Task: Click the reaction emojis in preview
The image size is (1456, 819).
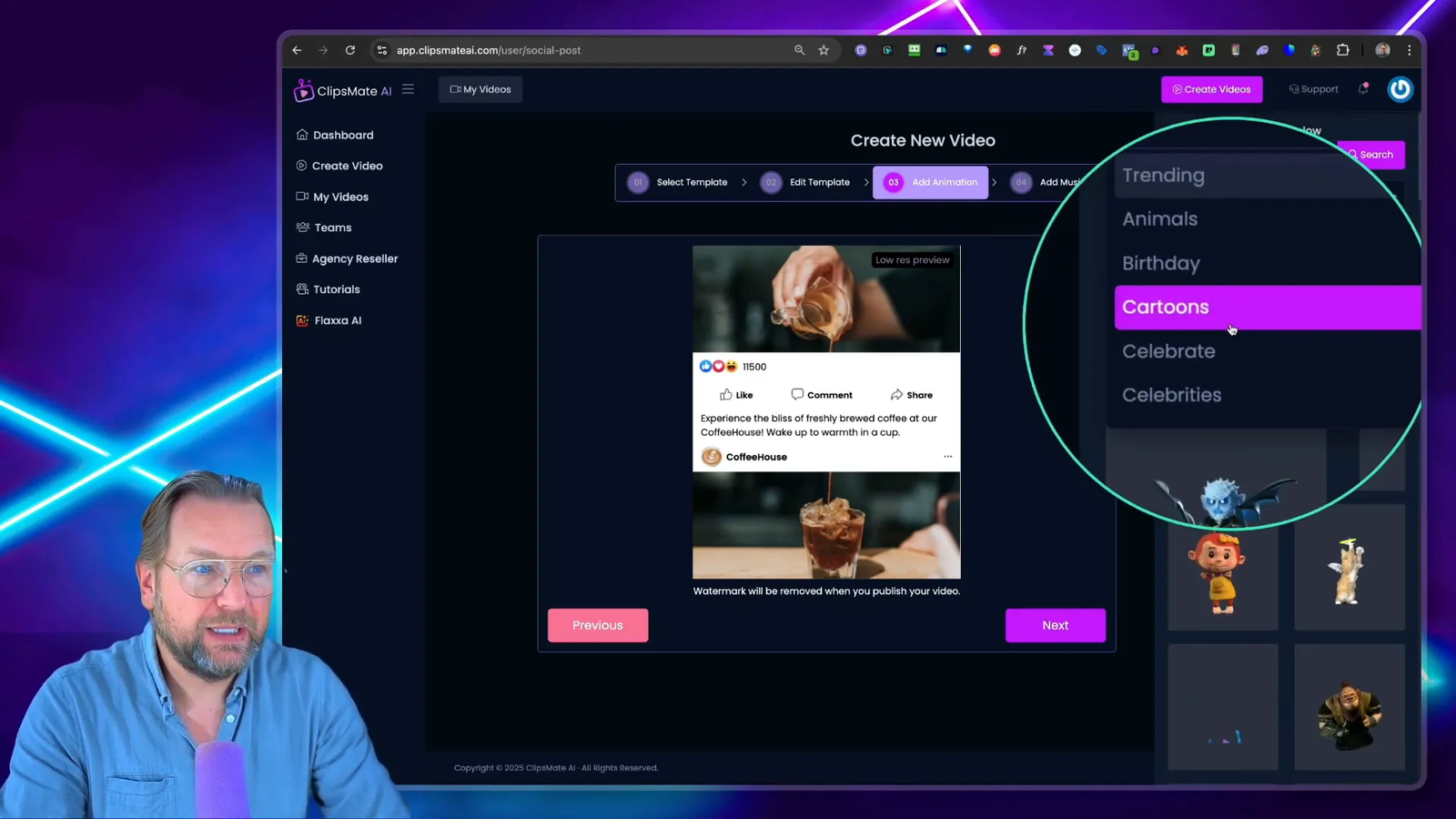Action: (718, 367)
